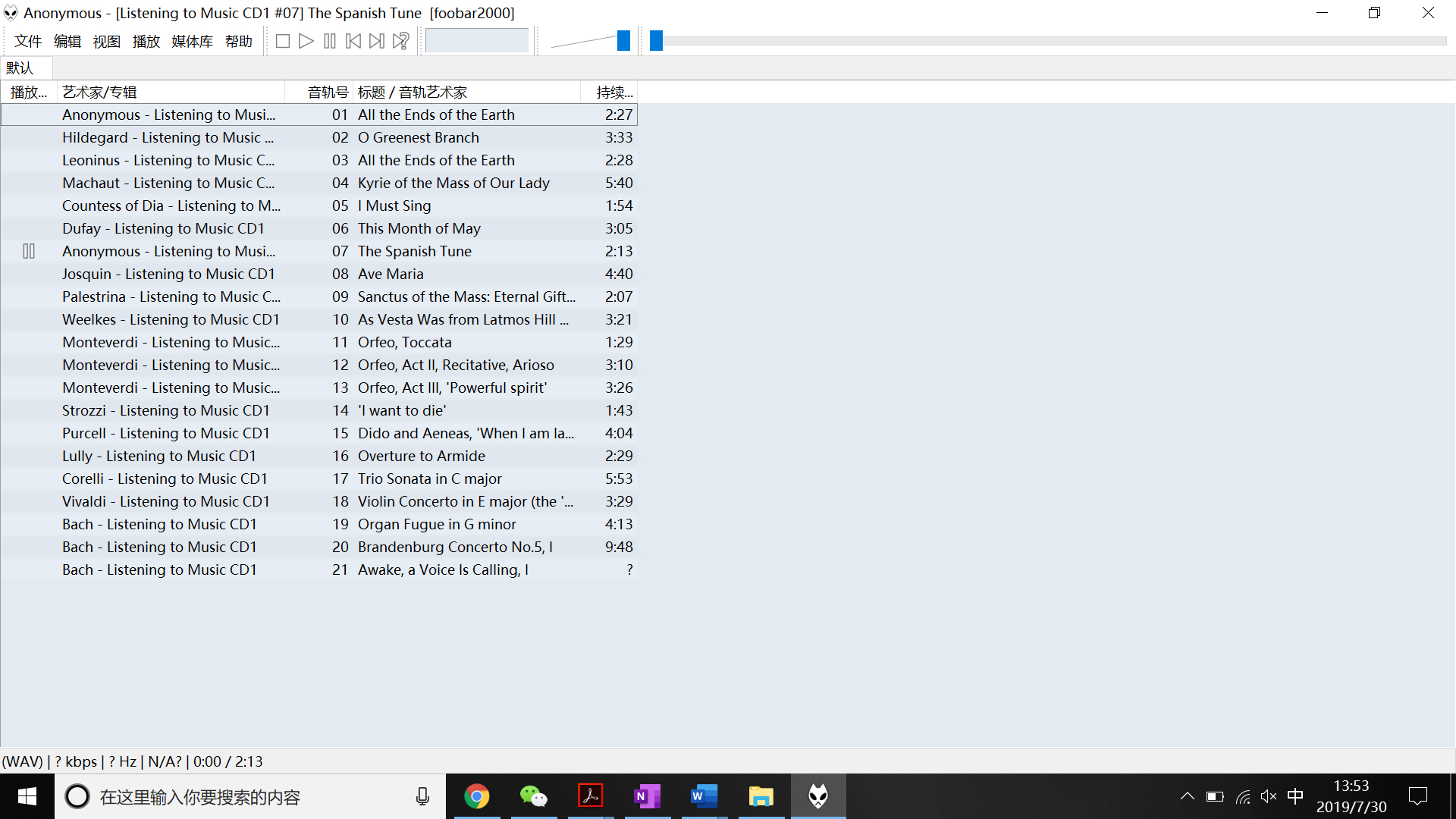The width and height of the screenshot is (1456, 819).
Task: Open the 播放 menu
Action: click(146, 41)
